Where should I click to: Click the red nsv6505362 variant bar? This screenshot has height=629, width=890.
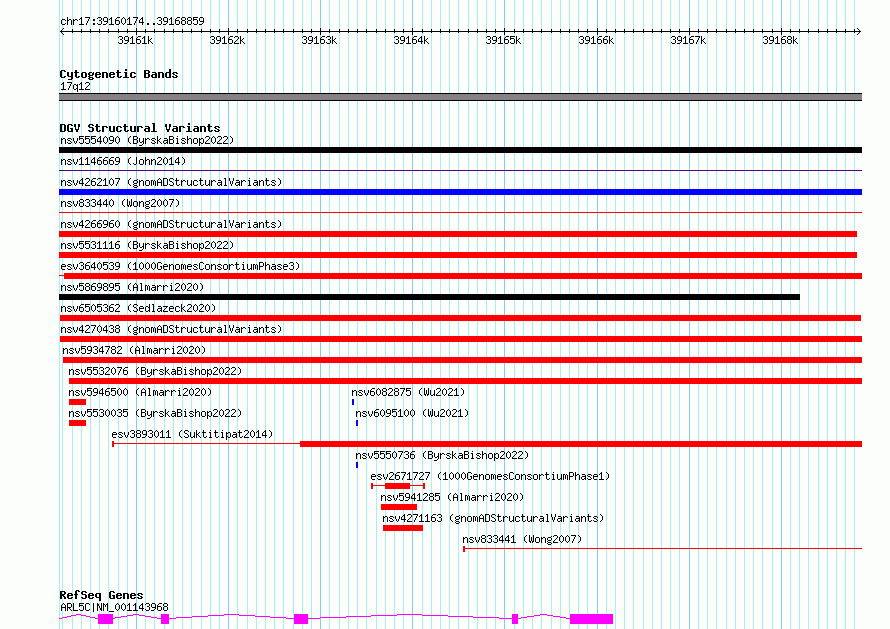point(460,318)
